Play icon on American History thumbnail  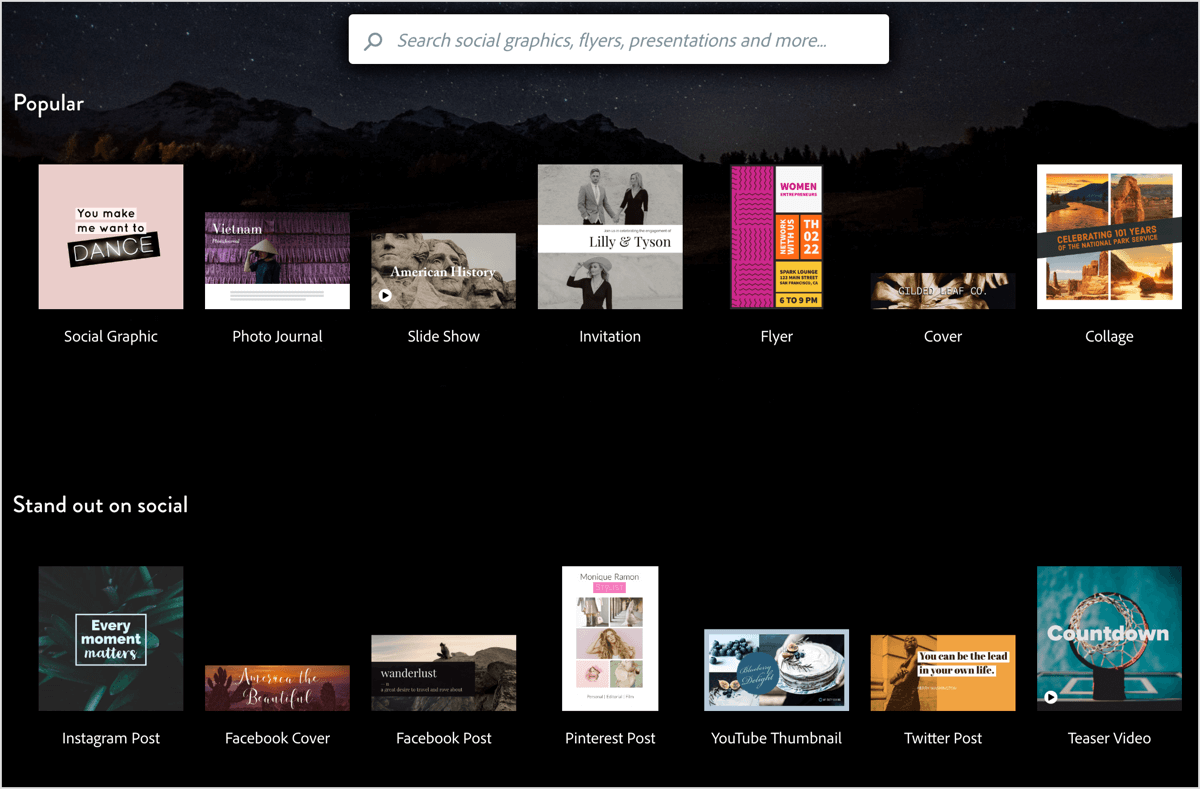coord(385,296)
